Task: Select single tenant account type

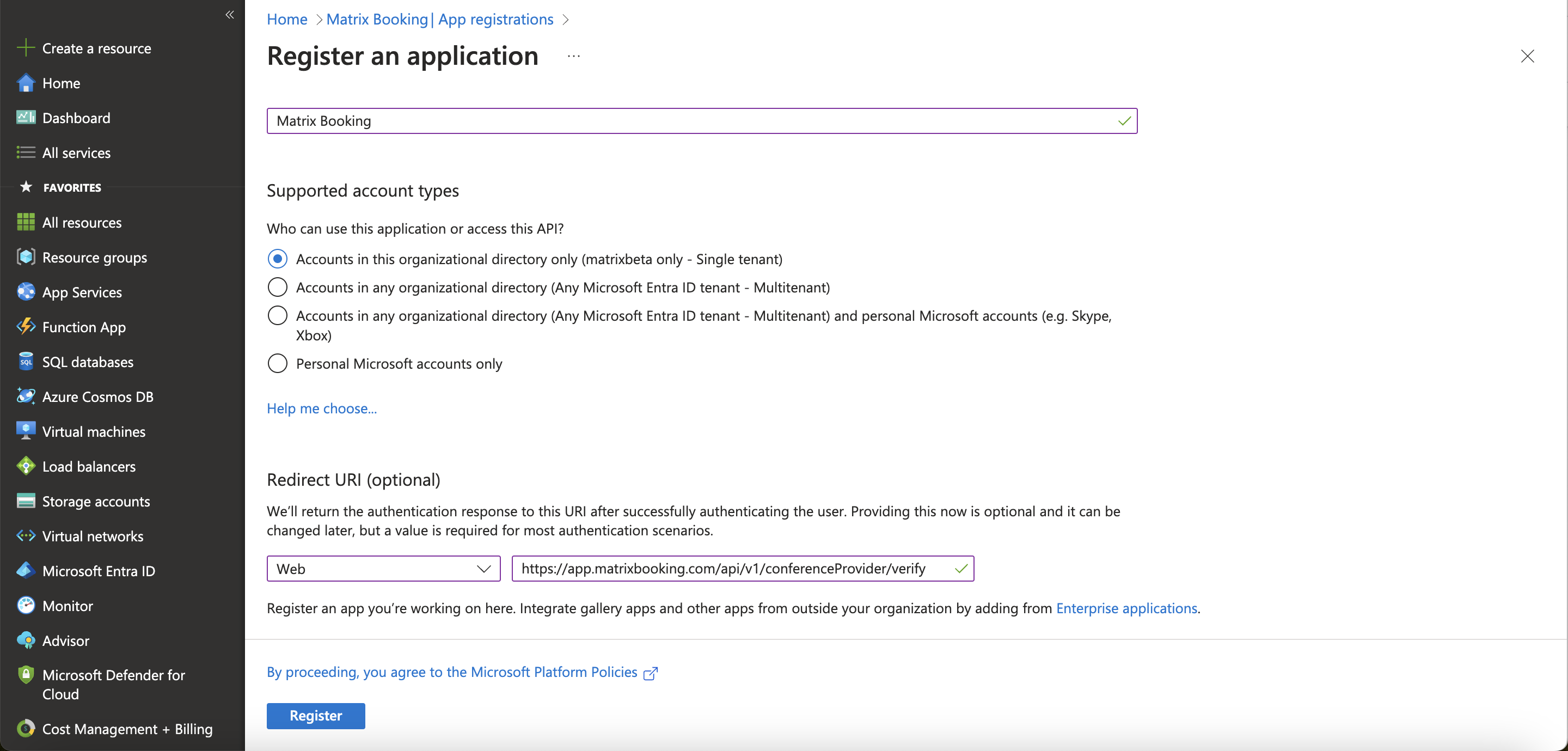Action: 278,258
